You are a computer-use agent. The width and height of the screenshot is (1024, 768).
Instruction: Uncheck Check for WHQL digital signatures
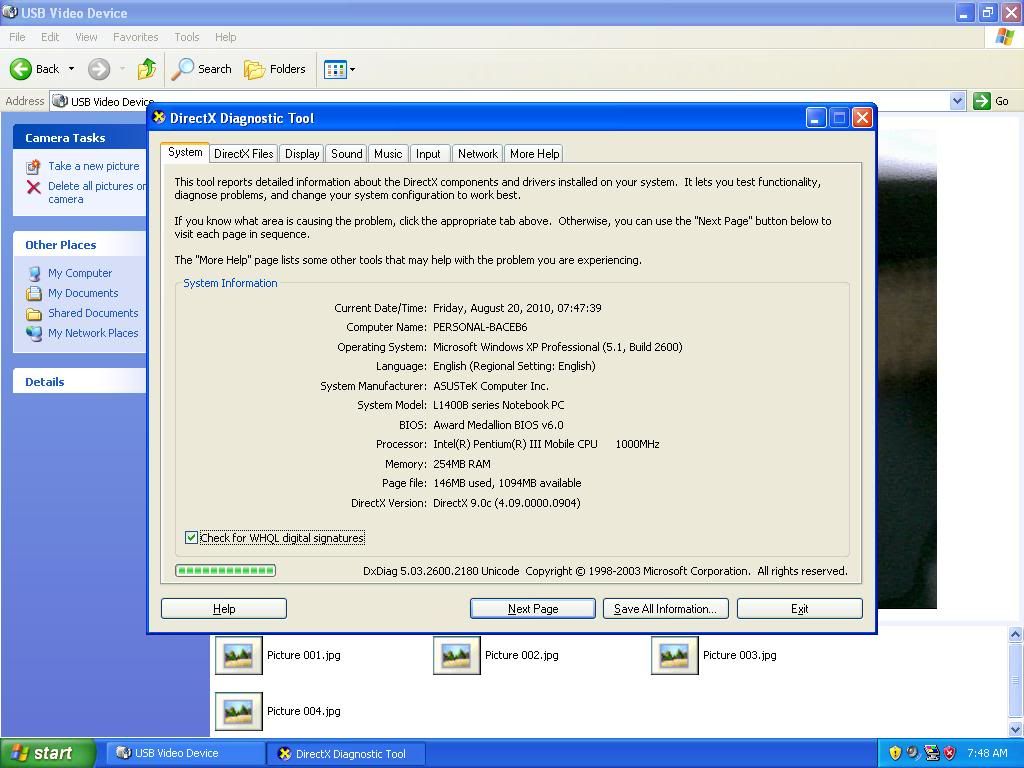(x=191, y=537)
